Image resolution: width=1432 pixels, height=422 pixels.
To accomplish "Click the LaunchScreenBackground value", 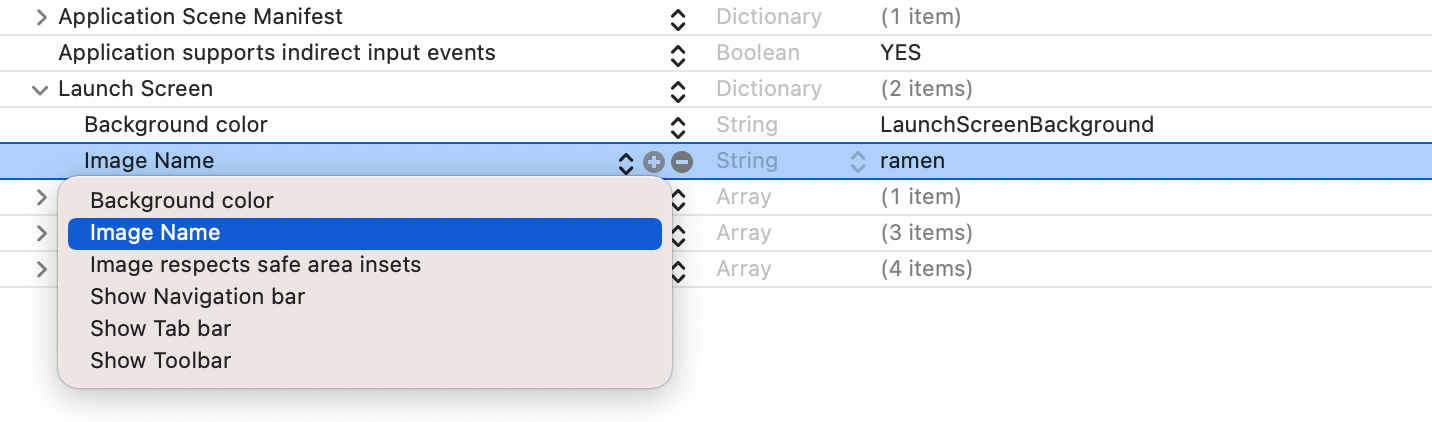I will 1016,125.
